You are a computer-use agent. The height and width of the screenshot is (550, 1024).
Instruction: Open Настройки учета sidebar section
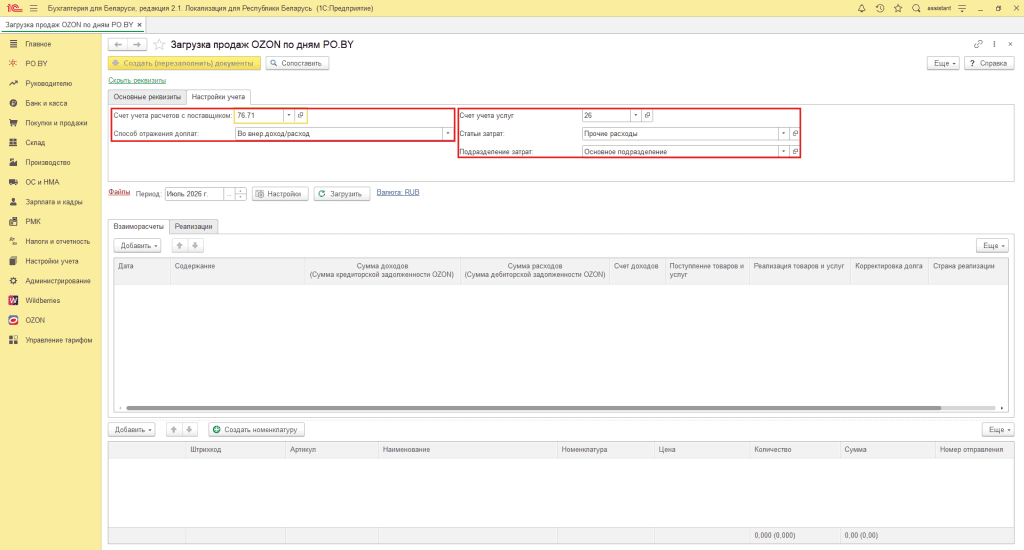[50, 261]
